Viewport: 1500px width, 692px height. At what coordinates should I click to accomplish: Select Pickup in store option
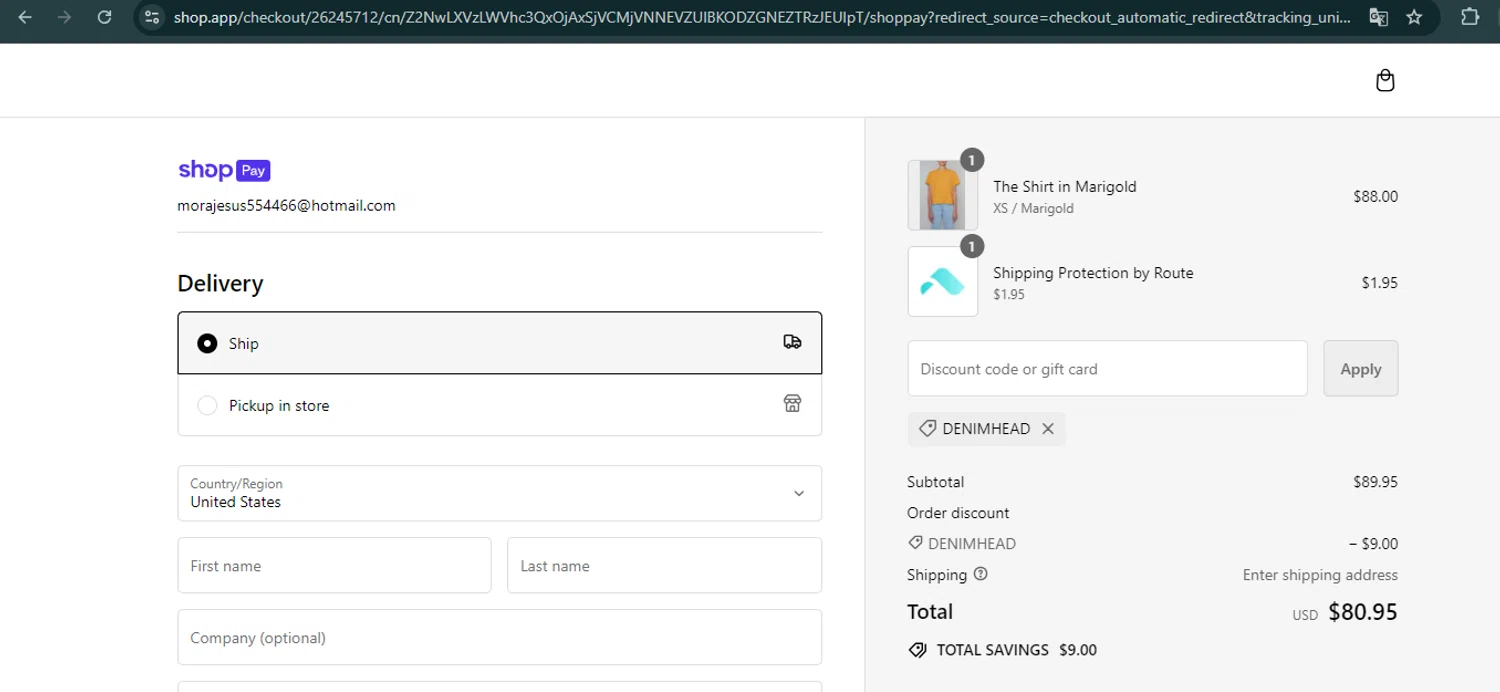500,405
